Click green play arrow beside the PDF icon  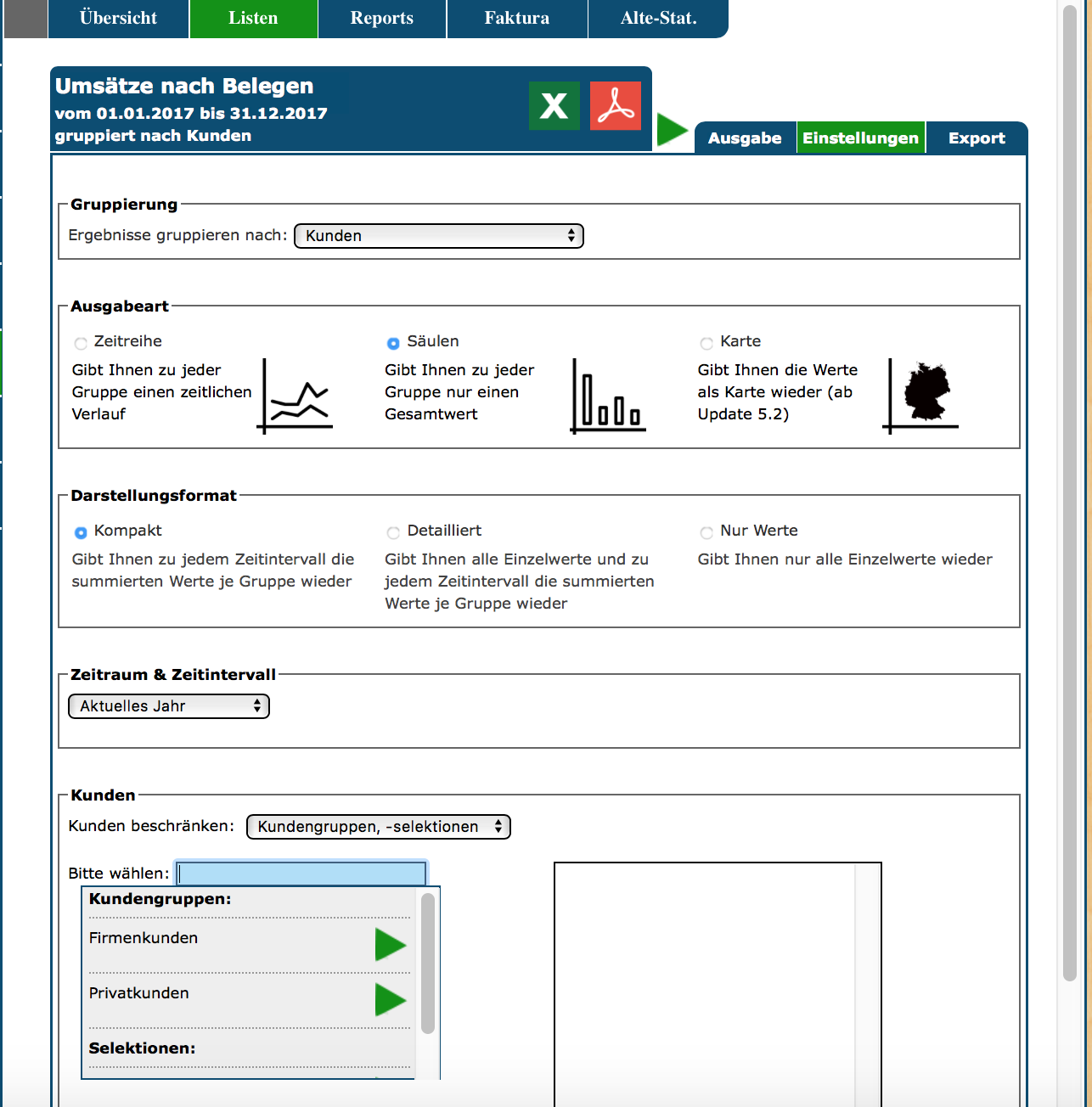tap(672, 131)
